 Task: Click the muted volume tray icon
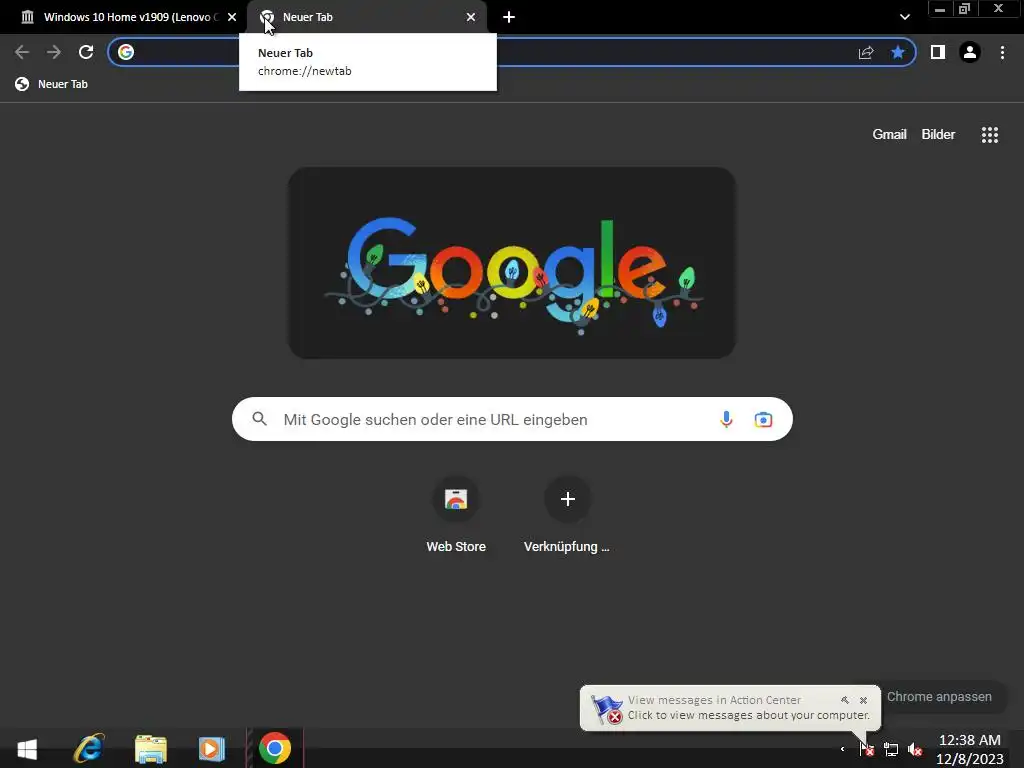point(915,750)
